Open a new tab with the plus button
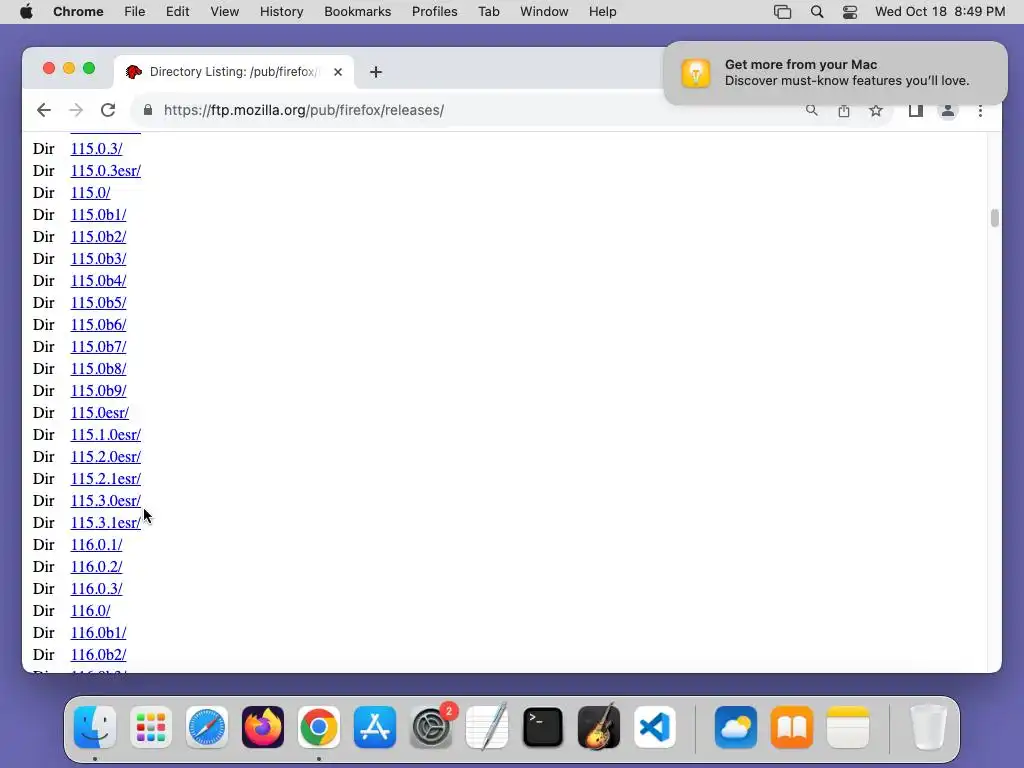Screen dimensions: 1024x768 (x=376, y=72)
